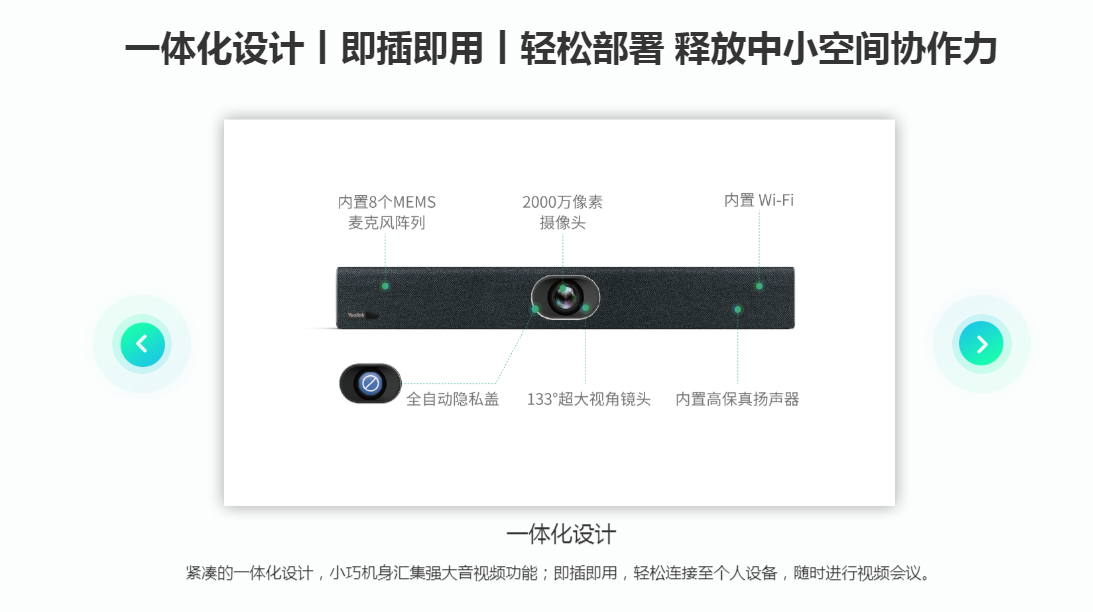Click the main heading 一体化设计 即插即用
This screenshot has width=1093, height=612.
point(561,49)
